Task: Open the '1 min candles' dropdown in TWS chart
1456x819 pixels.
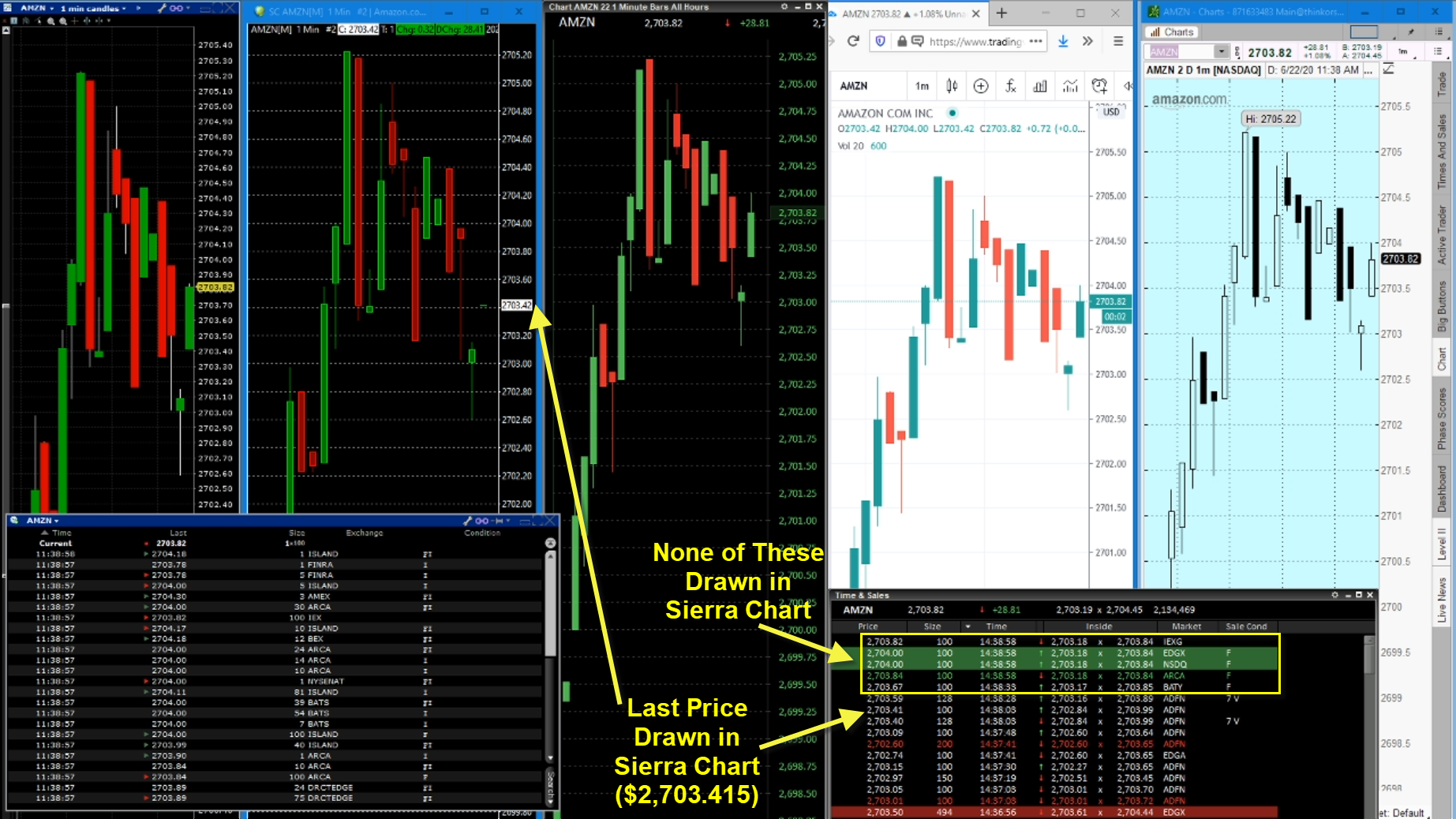Action: 93,8
